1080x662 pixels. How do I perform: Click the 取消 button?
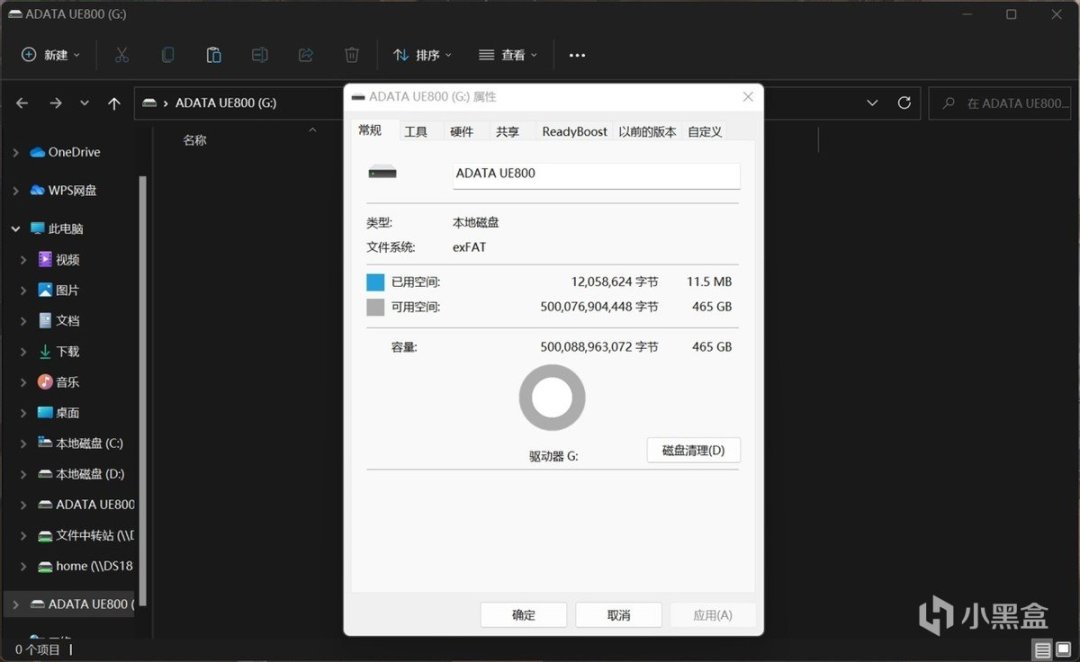[619, 615]
